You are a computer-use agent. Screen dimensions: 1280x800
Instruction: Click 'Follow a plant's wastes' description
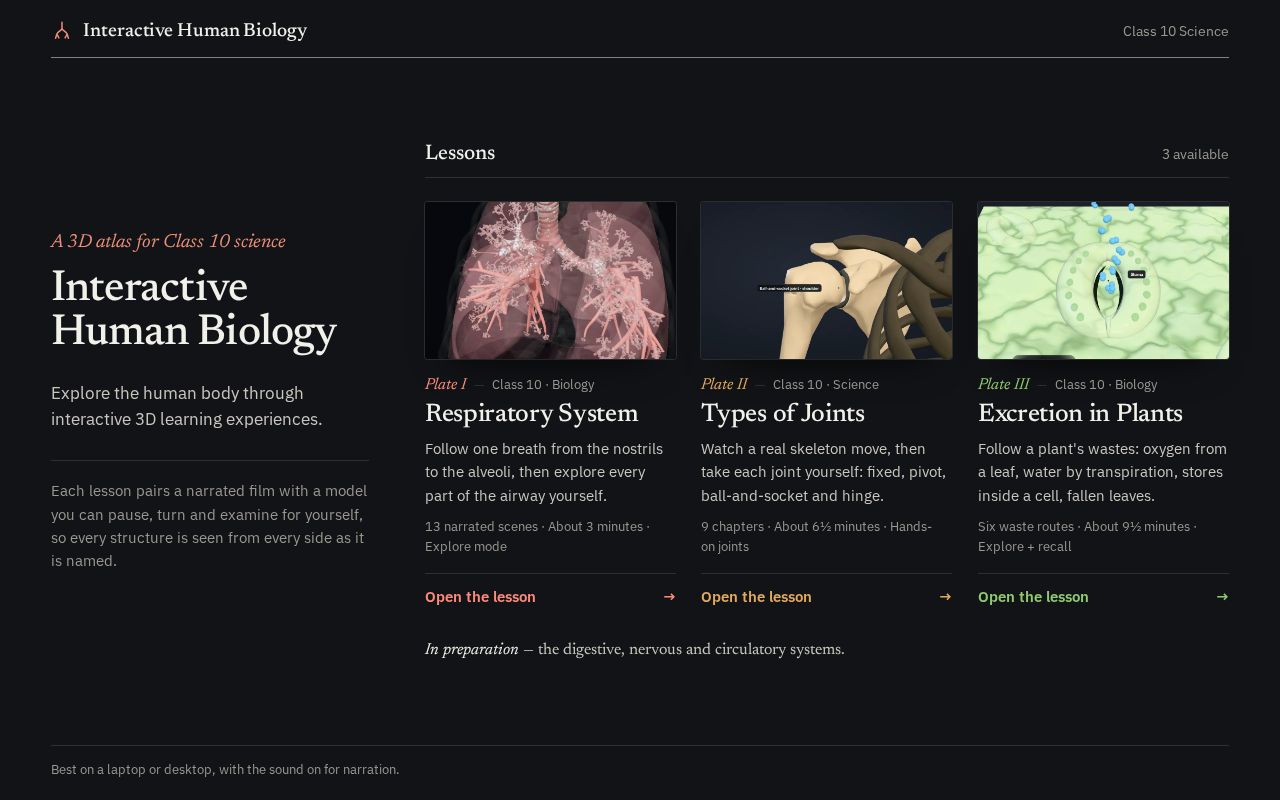(x=1102, y=472)
